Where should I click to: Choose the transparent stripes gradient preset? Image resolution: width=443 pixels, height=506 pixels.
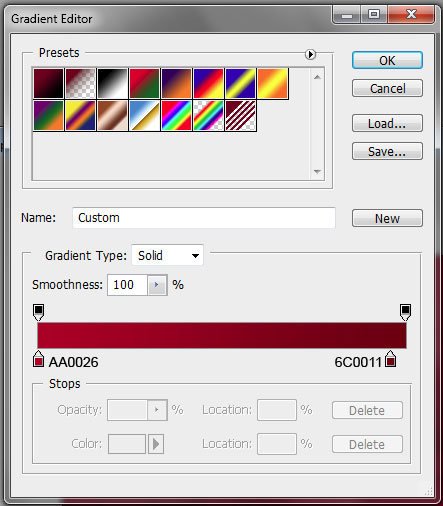(240, 115)
